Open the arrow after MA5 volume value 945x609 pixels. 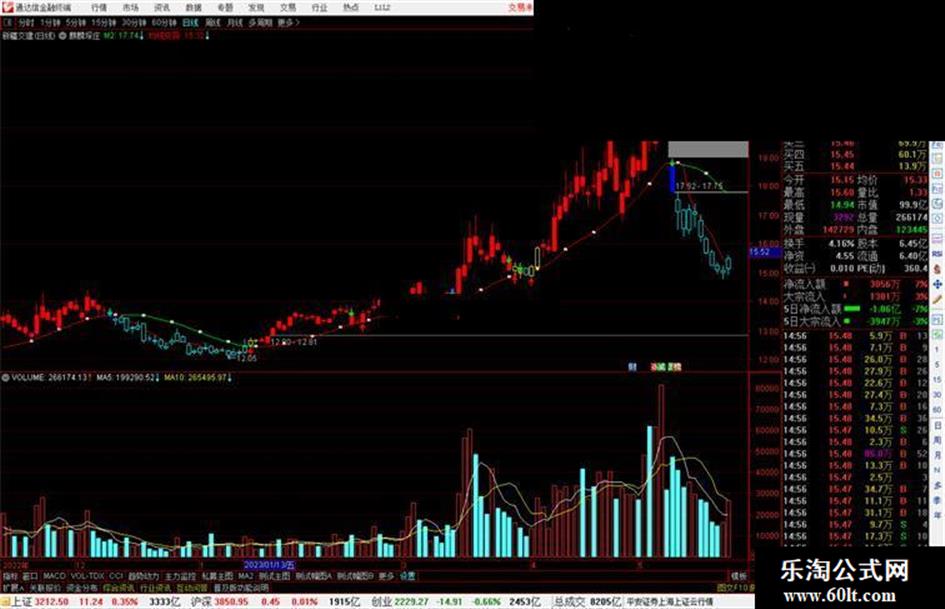pyautogui.click(x=157, y=377)
